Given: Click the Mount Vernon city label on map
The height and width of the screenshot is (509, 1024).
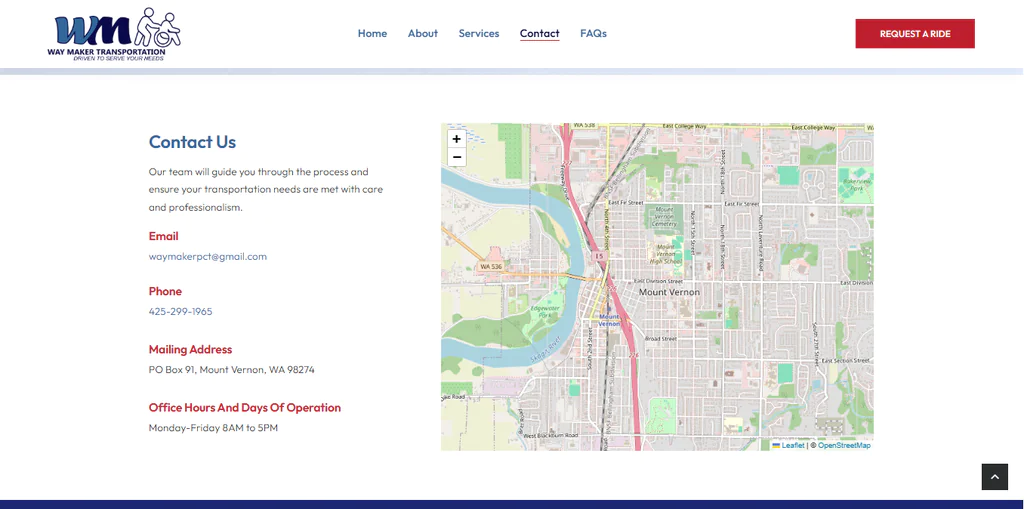Looking at the screenshot, I should 669,292.
